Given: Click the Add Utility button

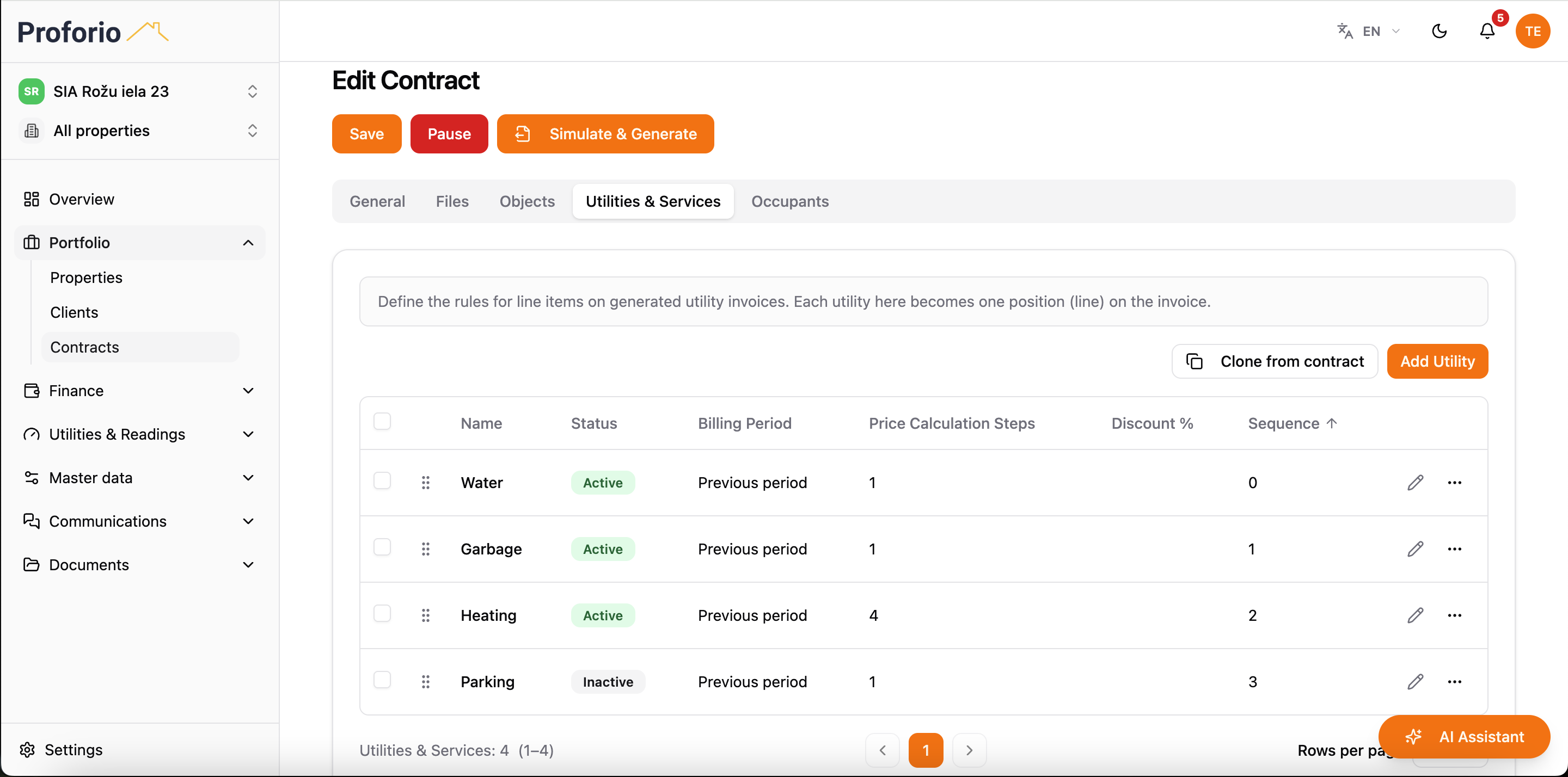Looking at the screenshot, I should (x=1437, y=361).
